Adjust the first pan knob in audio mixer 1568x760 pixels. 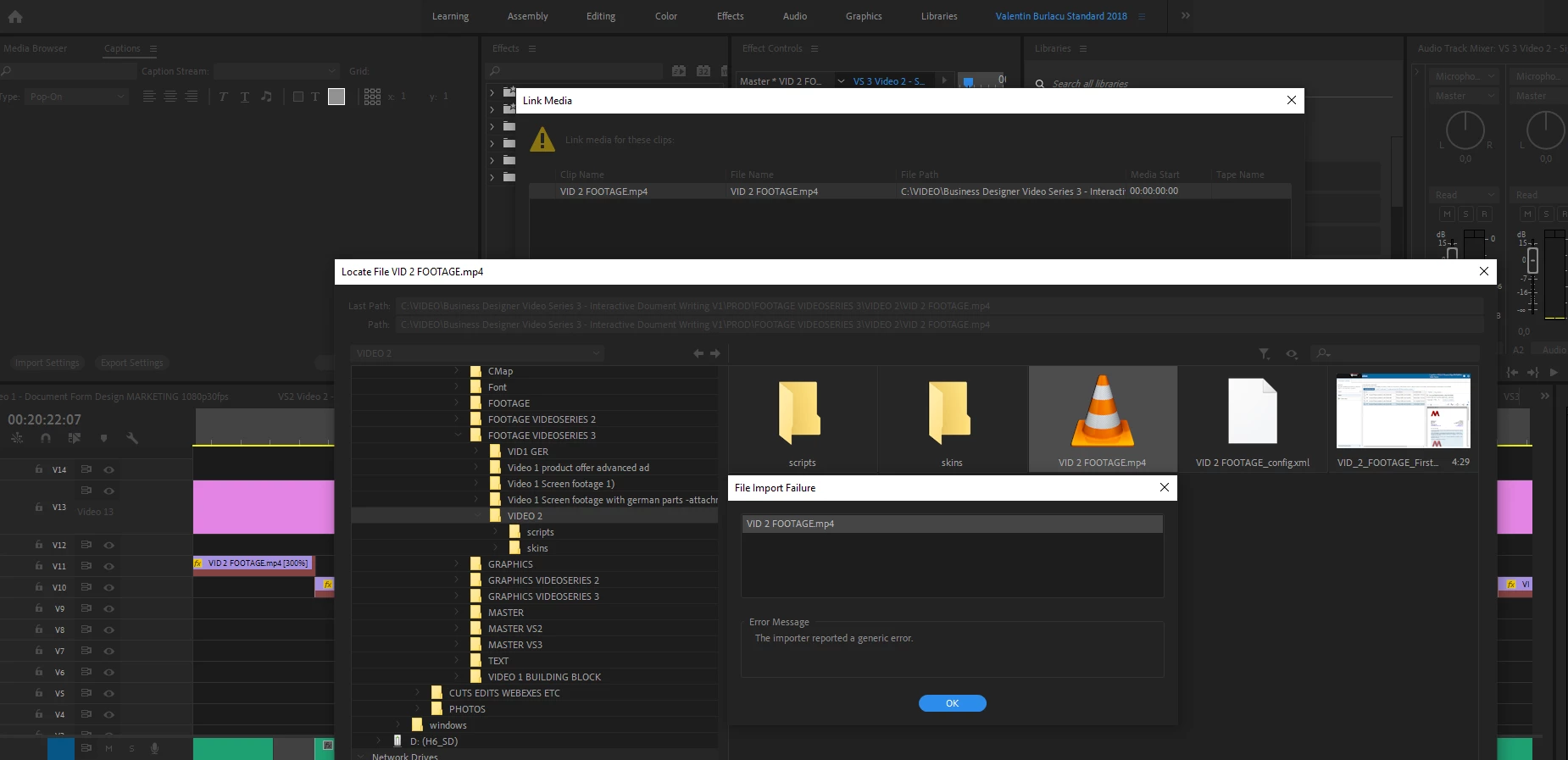(1465, 131)
